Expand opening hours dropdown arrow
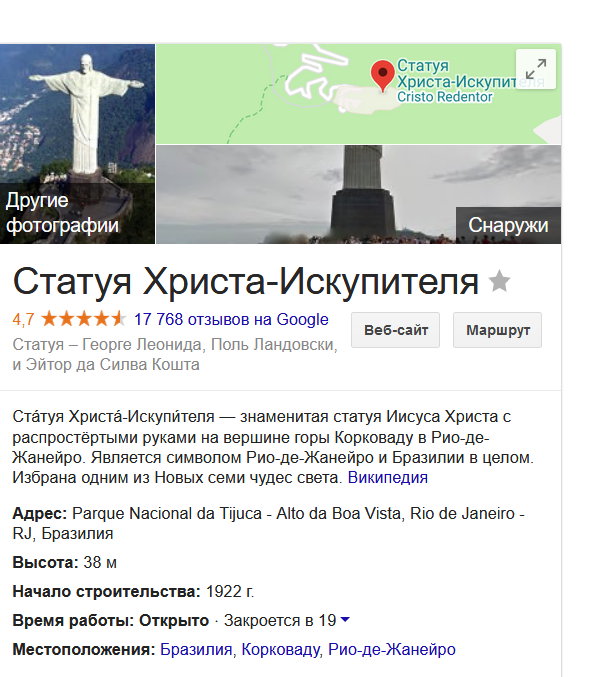The height and width of the screenshot is (677, 599). tap(345, 620)
